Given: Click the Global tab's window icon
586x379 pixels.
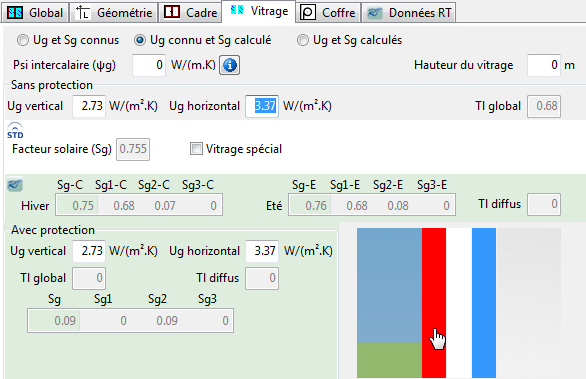Looking at the screenshot, I should click(15, 13).
